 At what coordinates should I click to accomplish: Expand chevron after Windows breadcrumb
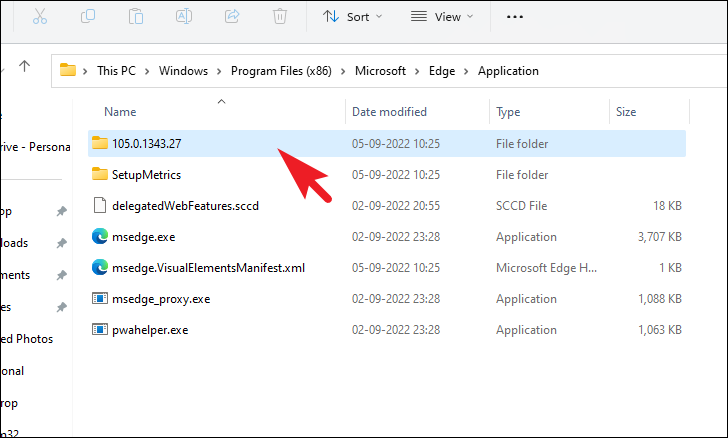219,71
